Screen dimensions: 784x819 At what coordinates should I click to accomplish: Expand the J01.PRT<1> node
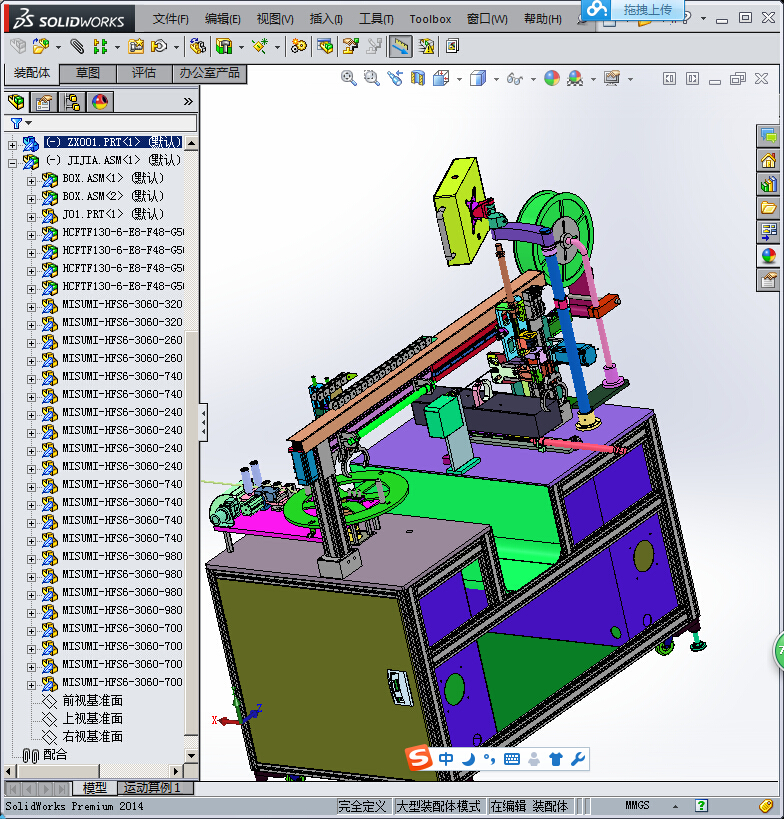coord(31,217)
